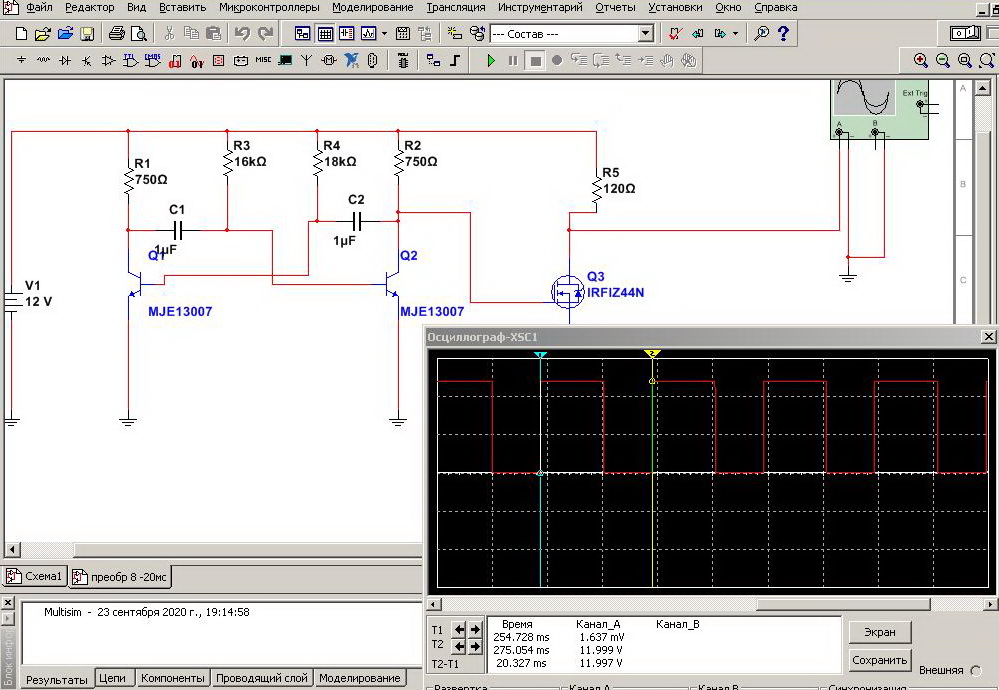
Task: Click the Экран button
Action: [880, 632]
